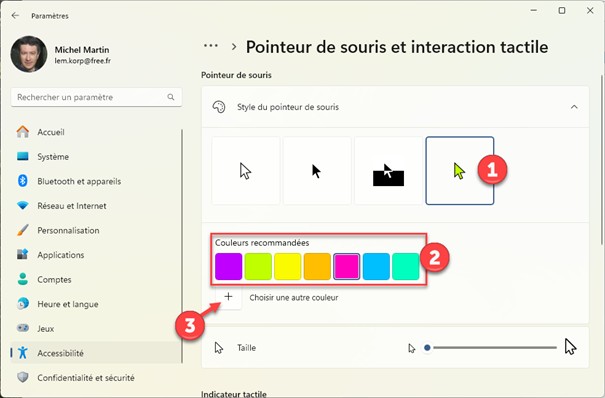Screen dimensions: 605x398
Task: Click the back arrow icon in title bar
Action: [x=15, y=15]
